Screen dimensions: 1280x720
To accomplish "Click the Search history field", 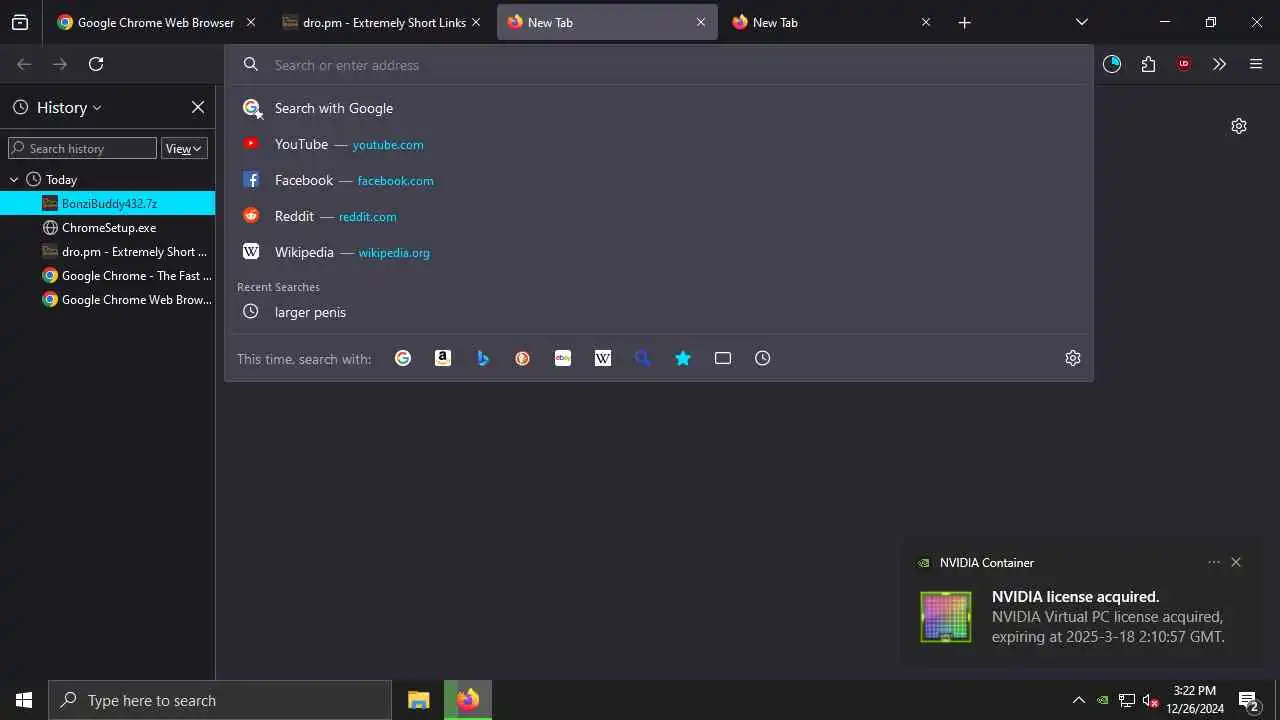I will click(x=82, y=148).
